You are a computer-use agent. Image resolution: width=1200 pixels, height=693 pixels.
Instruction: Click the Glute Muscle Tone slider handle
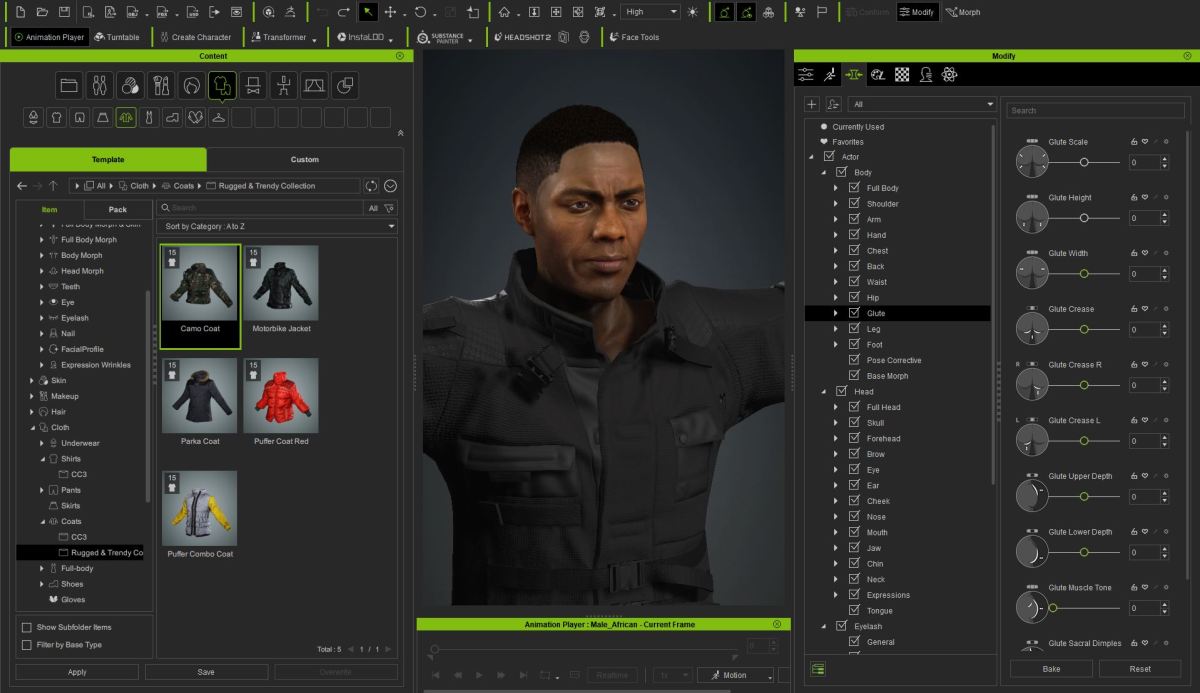click(x=1053, y=608)
